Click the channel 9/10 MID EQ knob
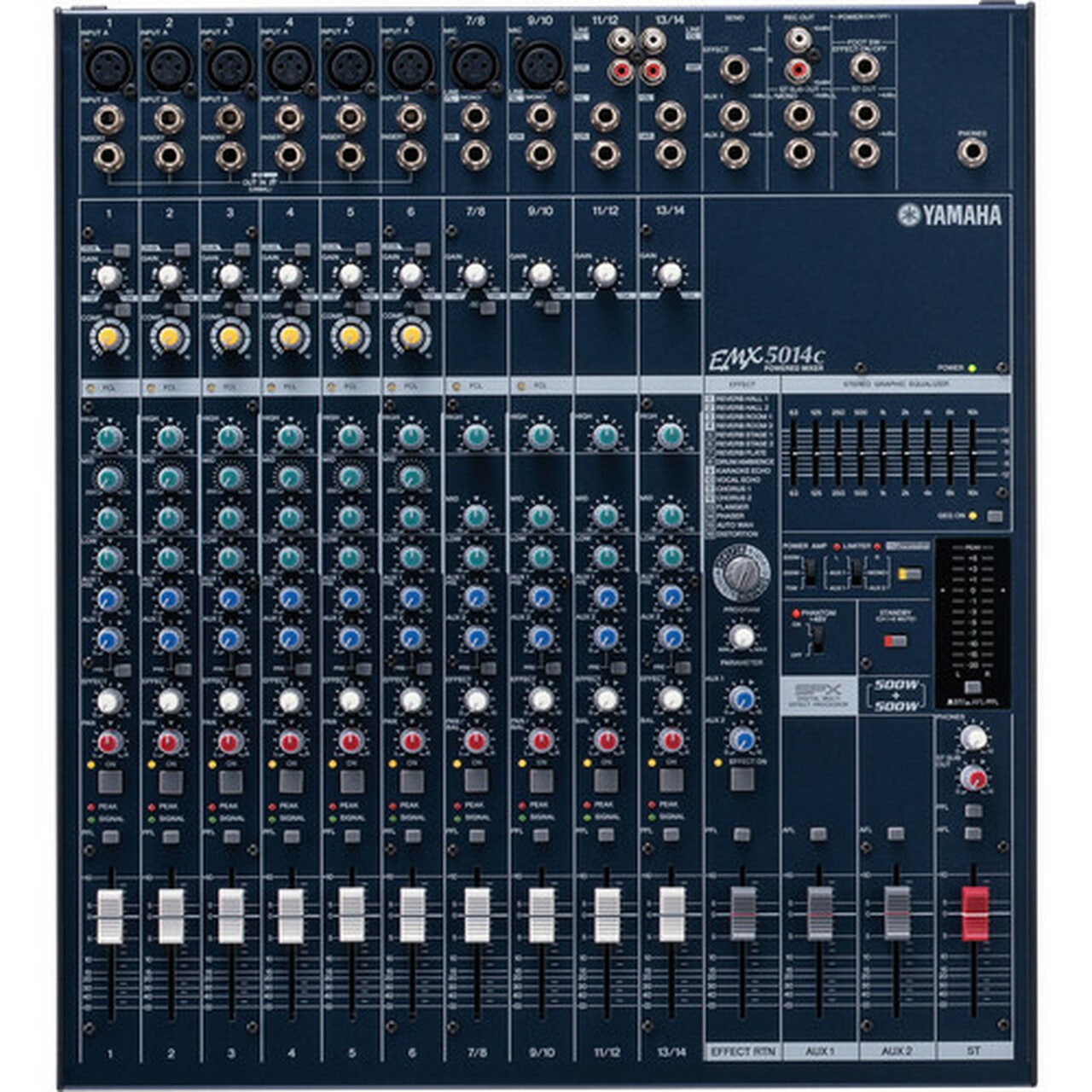 tap(540, 515)
